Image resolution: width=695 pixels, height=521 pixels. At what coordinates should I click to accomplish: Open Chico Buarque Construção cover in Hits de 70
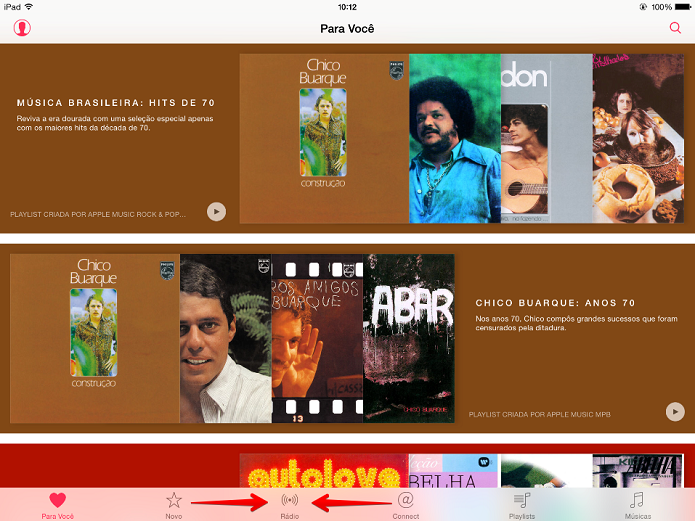point(324,138)
